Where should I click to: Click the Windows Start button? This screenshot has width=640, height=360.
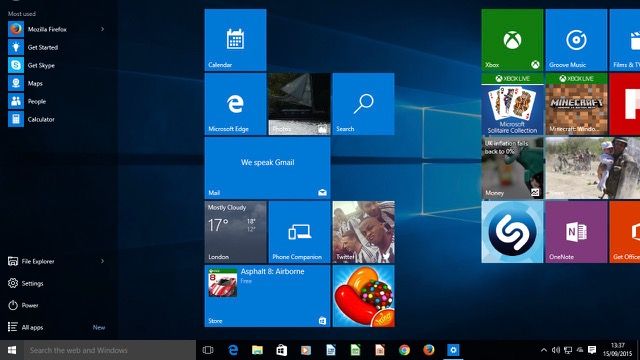coord(12,350)
